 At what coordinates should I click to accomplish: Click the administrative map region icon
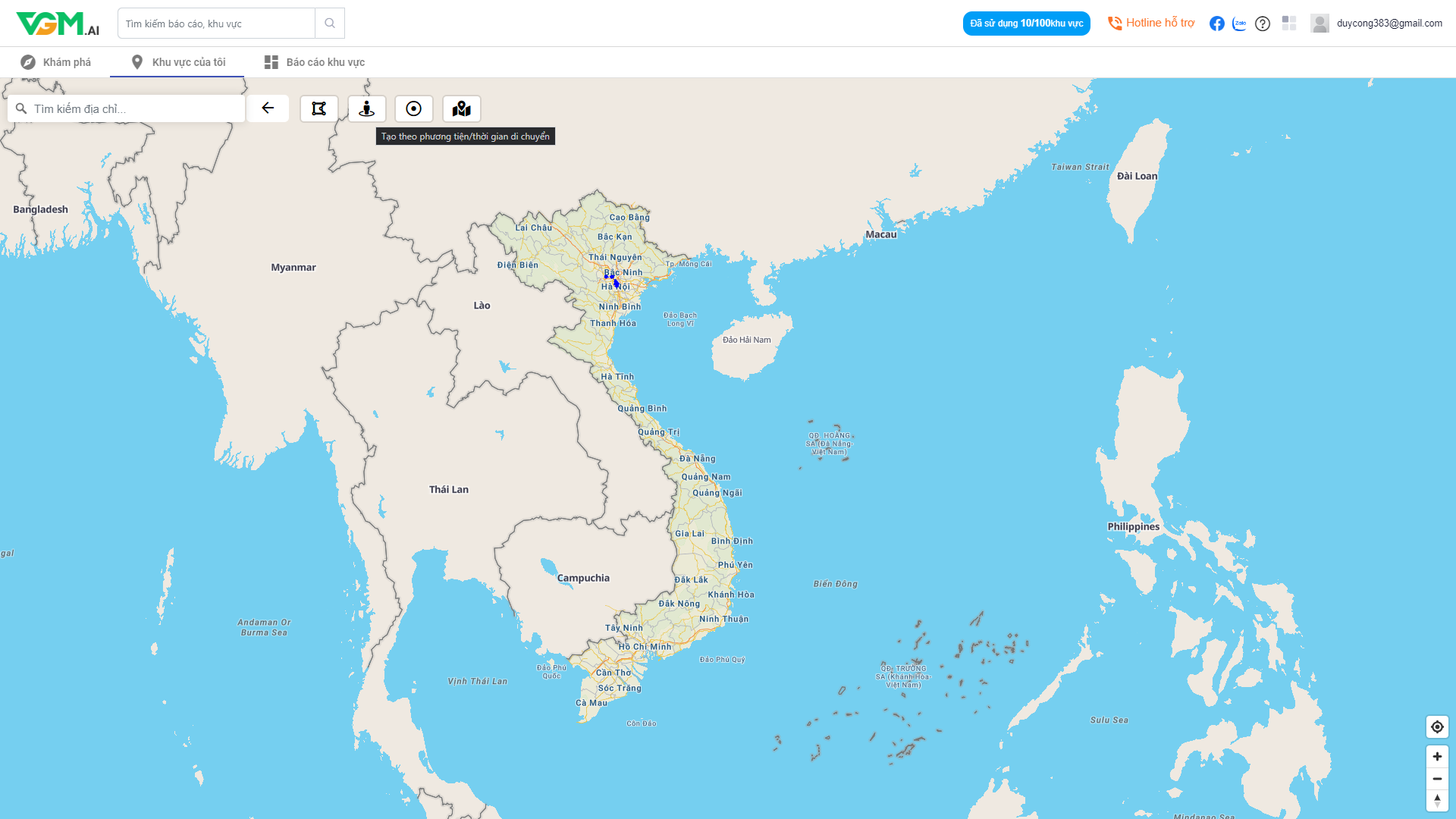[x=462, y=108]
